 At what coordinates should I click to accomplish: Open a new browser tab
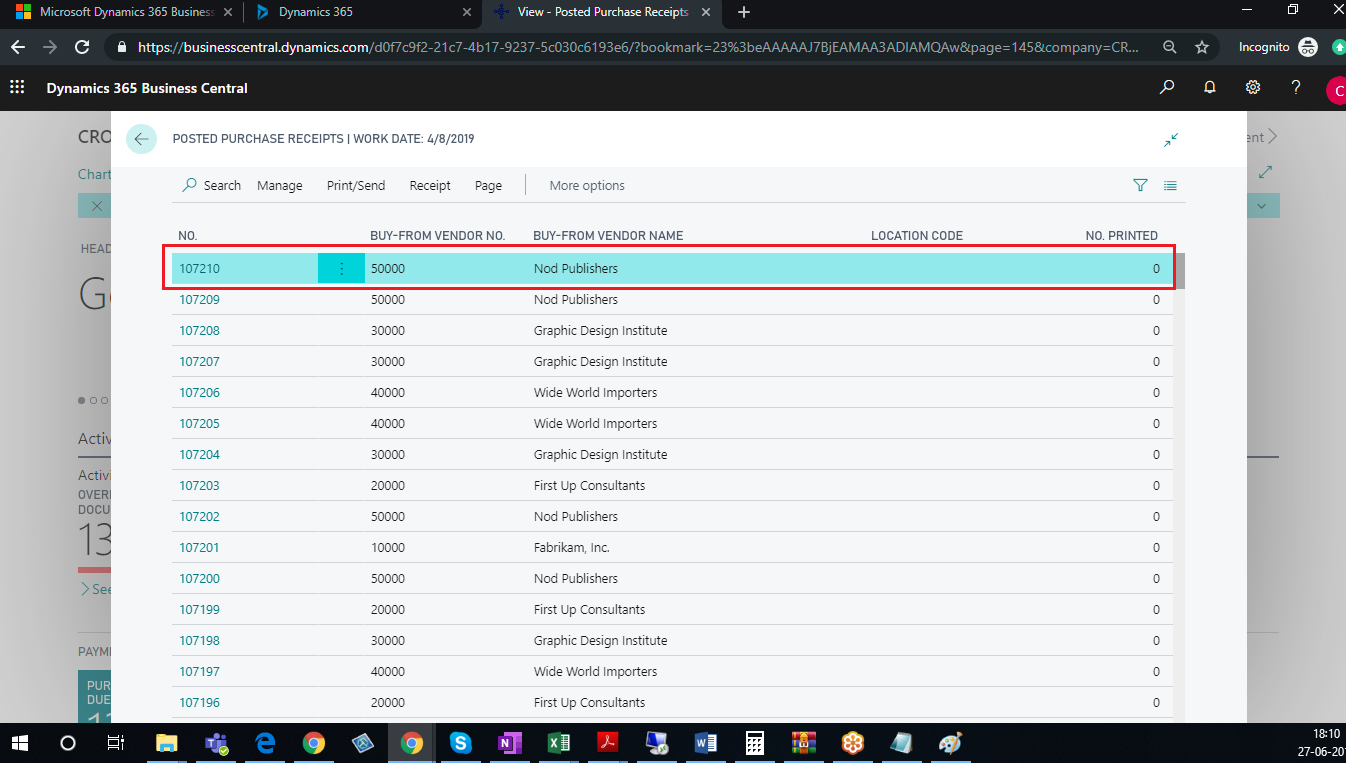pyautogui.click(x=743, y=12)
